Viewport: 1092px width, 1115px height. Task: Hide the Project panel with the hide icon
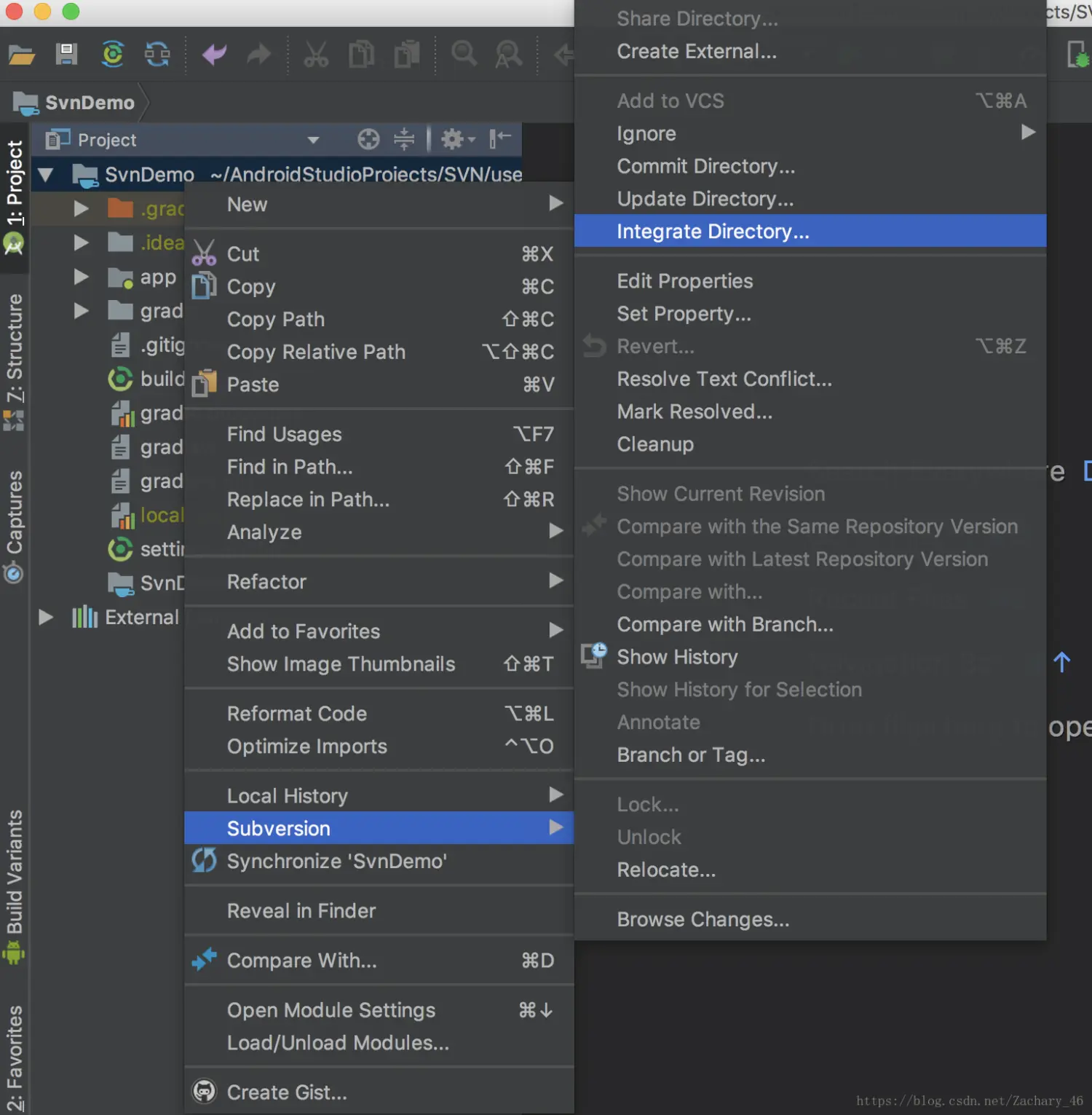pyautogui.click(x=500, y=138)
